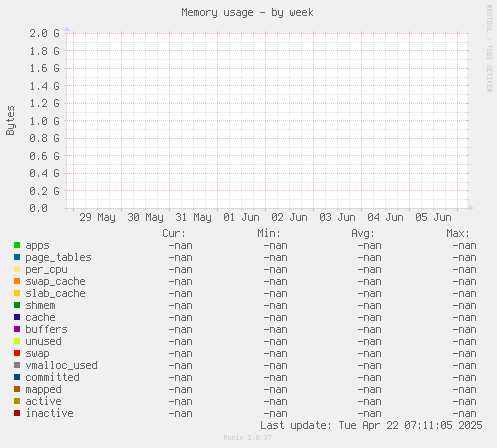Viewport: 497px width, 448px height.
Task: Click the '05 Jun' date label
Action: coord(433,218)
